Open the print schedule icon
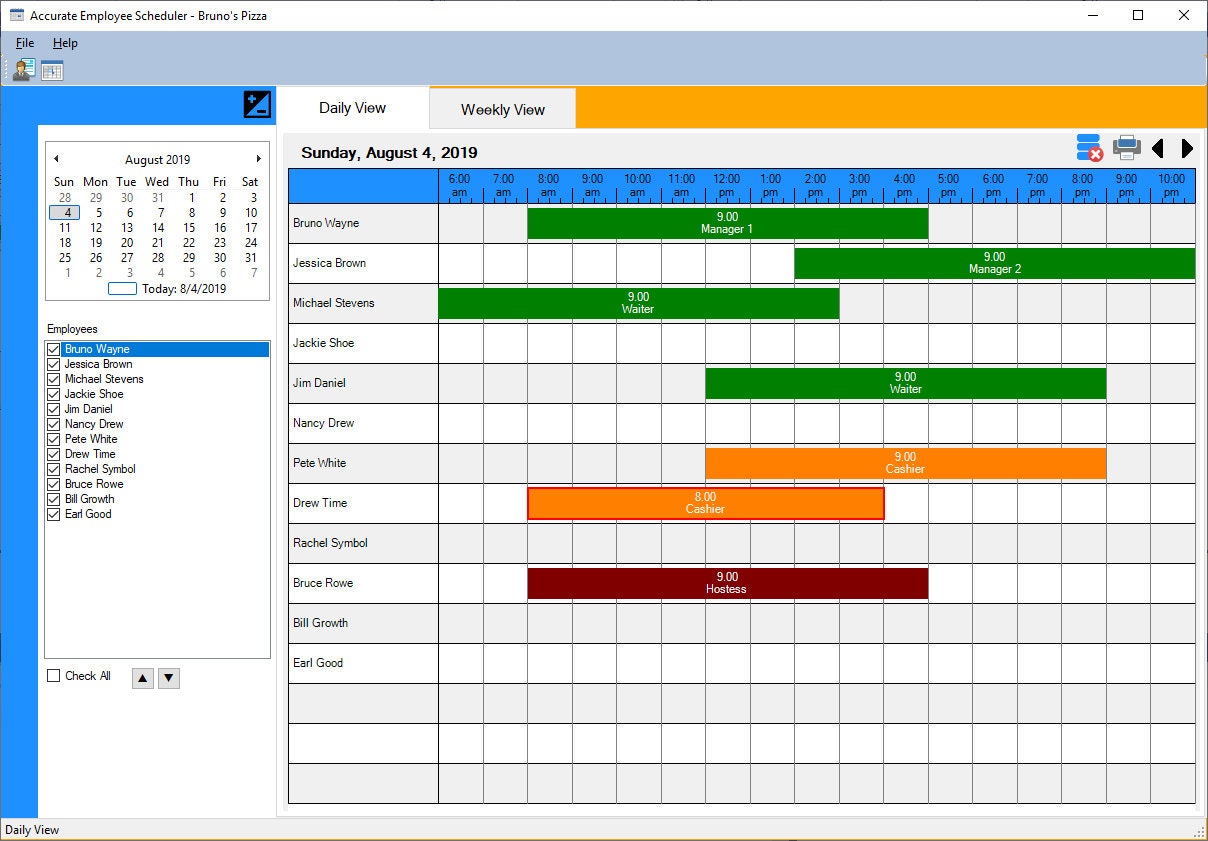Viewport: 1208px width, 841px height. pyautogui.click(x=1126, y=147)
